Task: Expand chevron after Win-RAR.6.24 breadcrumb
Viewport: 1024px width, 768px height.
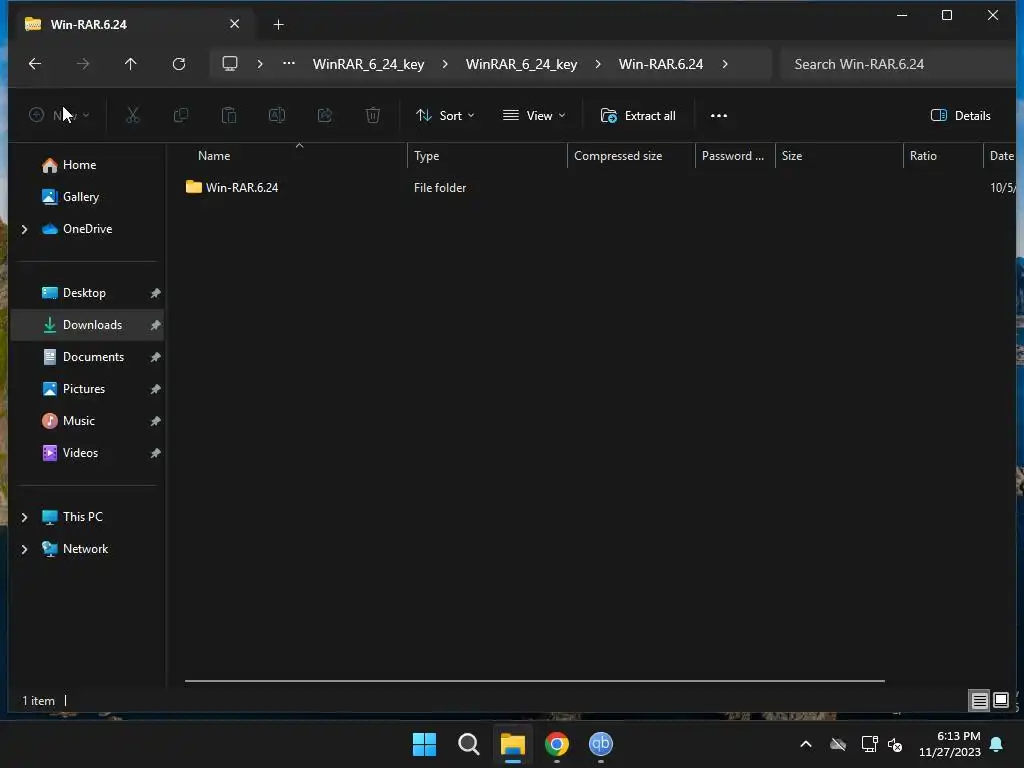Action: click(x=725, y=64)
